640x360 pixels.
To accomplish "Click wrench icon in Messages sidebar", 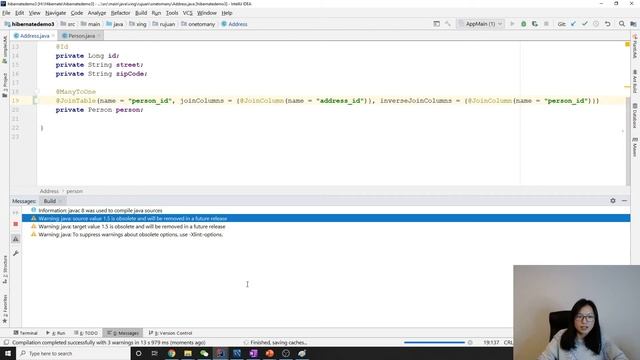I will pyautogui.click(x=16, y=253).
